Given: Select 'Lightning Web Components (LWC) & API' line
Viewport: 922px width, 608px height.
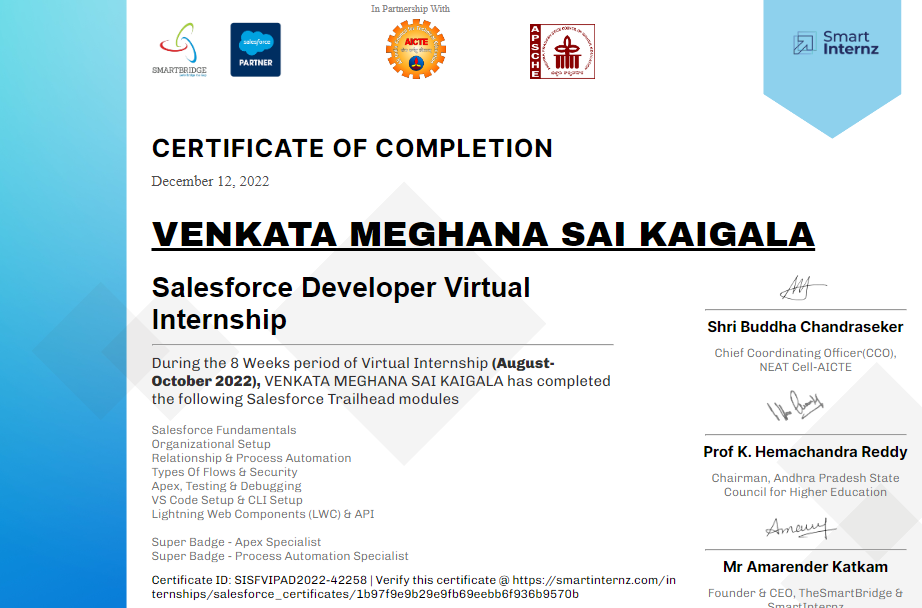Looking at the screenshot, I should (x=263, y=514).
